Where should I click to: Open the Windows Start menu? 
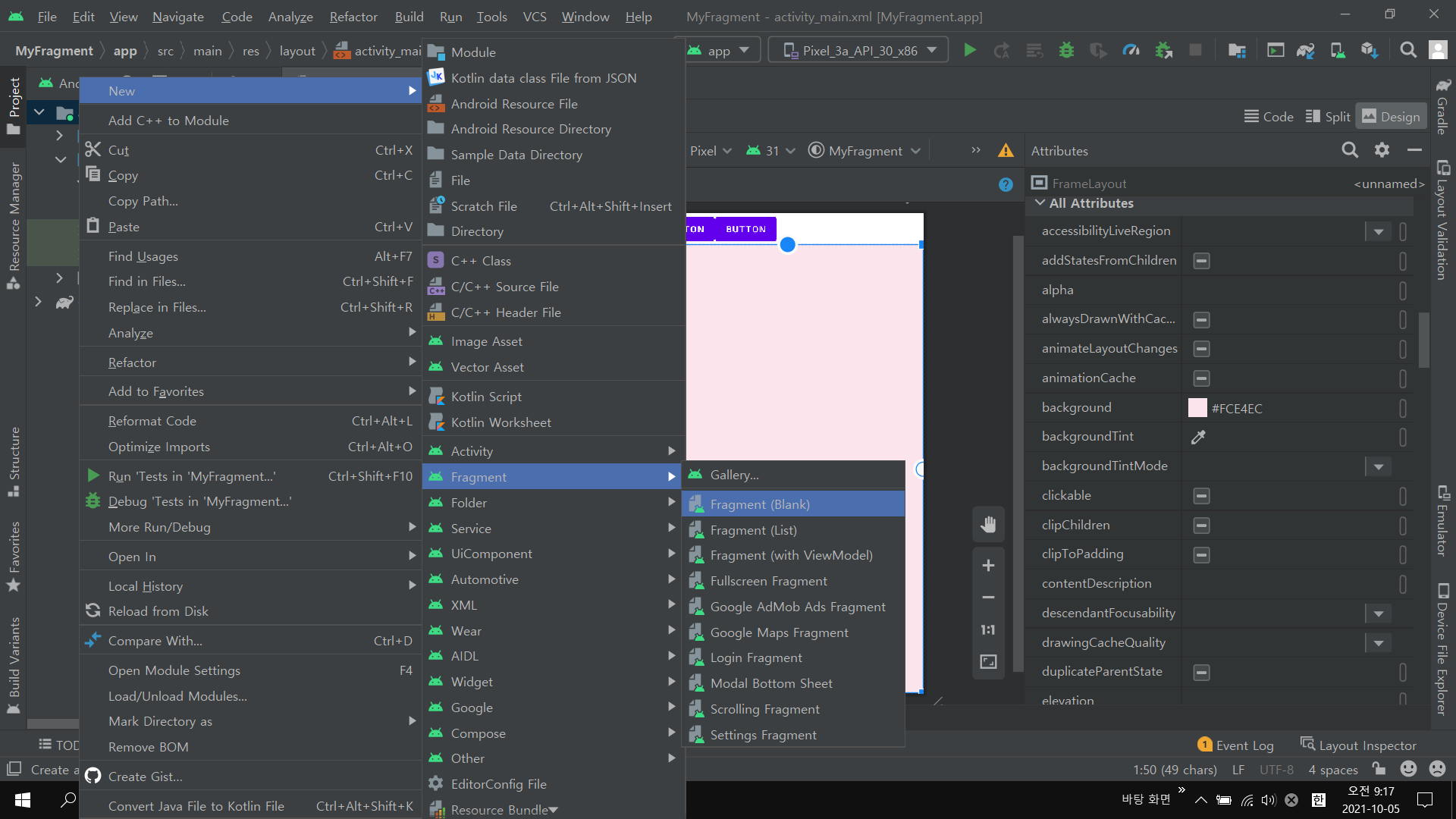pos(23,800)
